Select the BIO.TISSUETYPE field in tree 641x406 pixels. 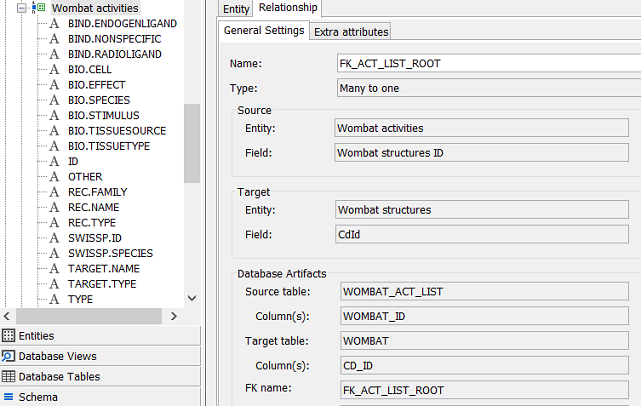pos(109,146)
